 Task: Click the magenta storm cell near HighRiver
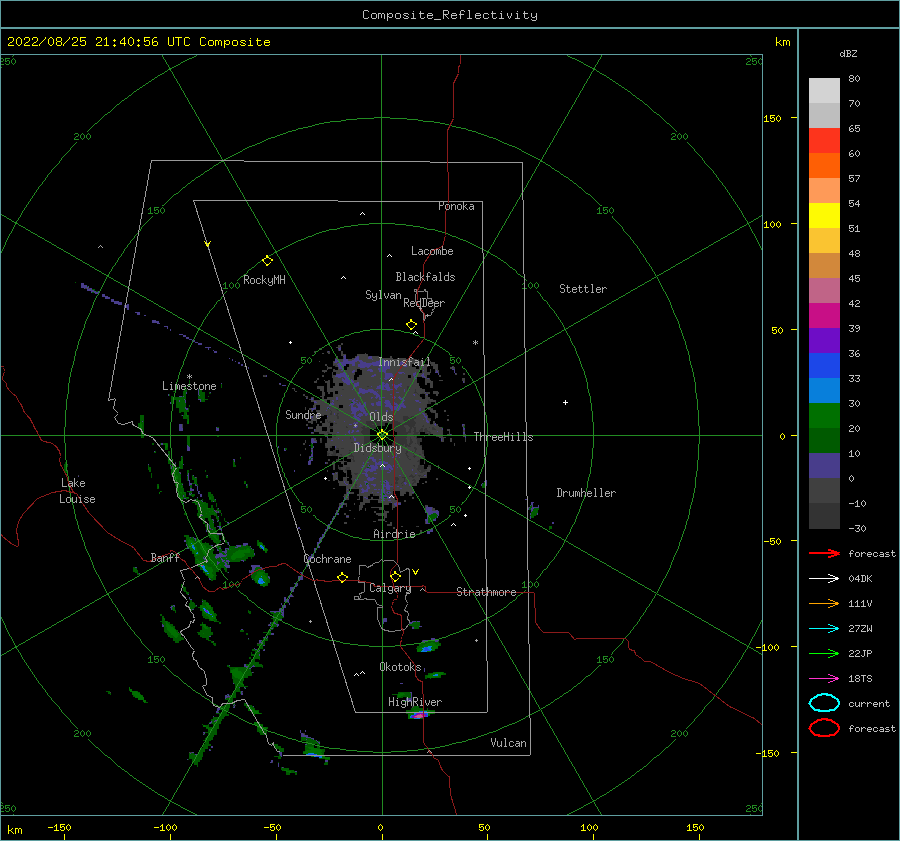click(418, 714)
